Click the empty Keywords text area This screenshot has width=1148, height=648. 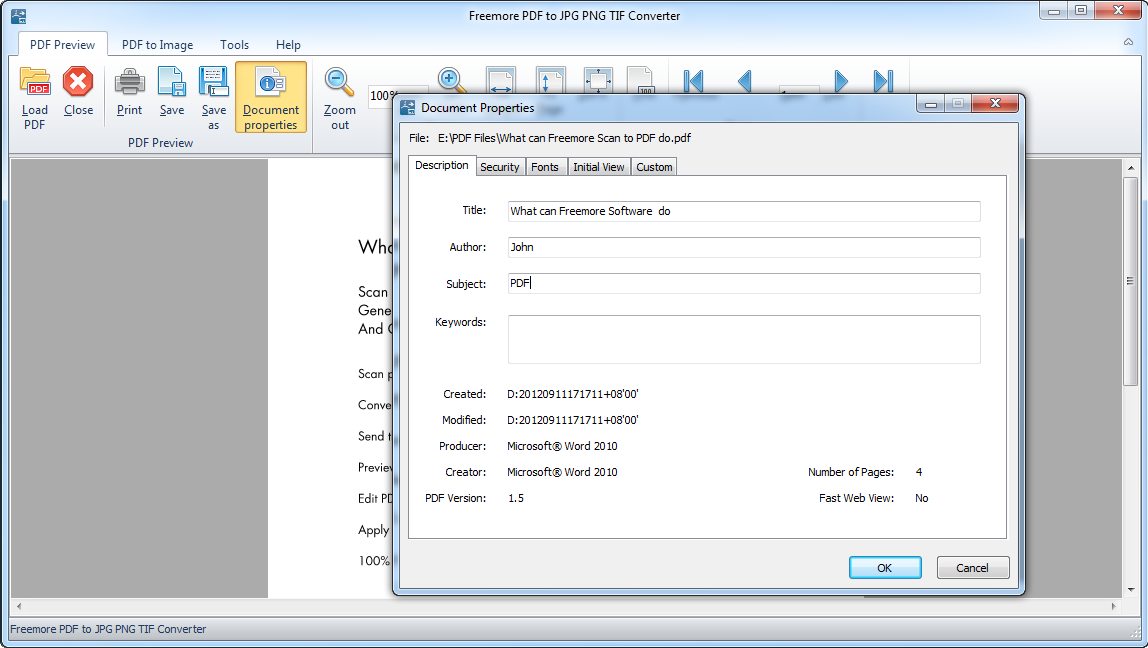pos(744,339)
